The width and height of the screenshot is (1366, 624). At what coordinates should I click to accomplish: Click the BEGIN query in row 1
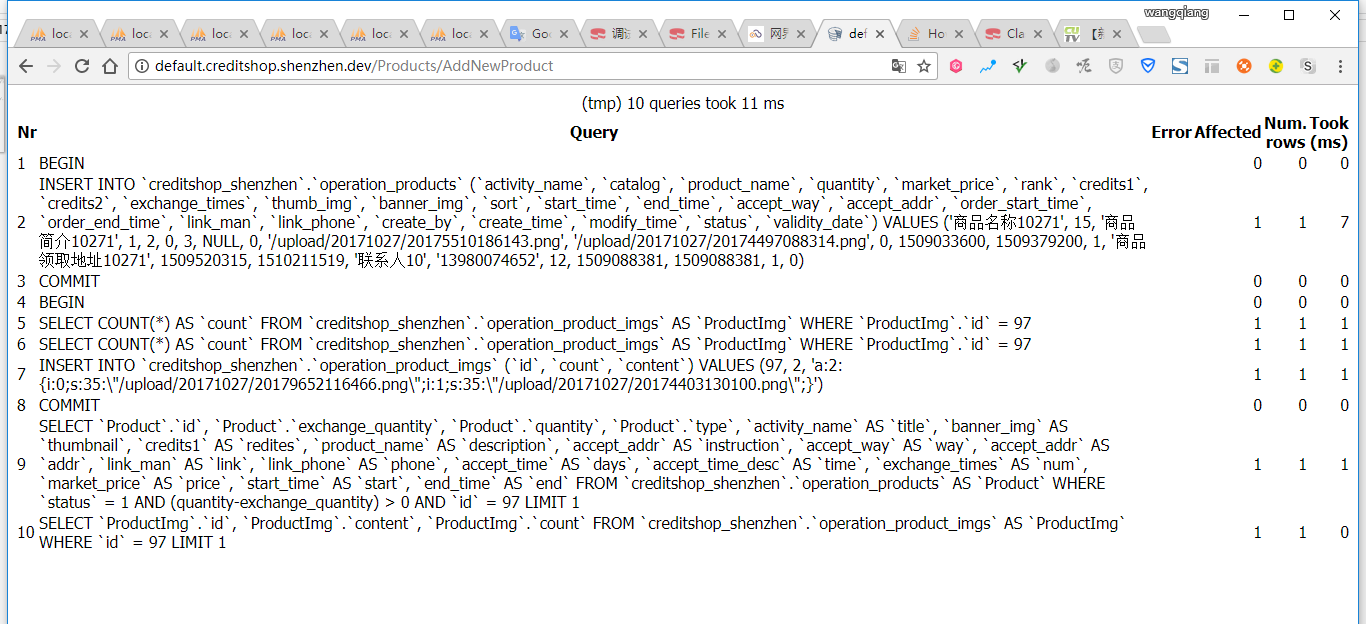(62, 163)
